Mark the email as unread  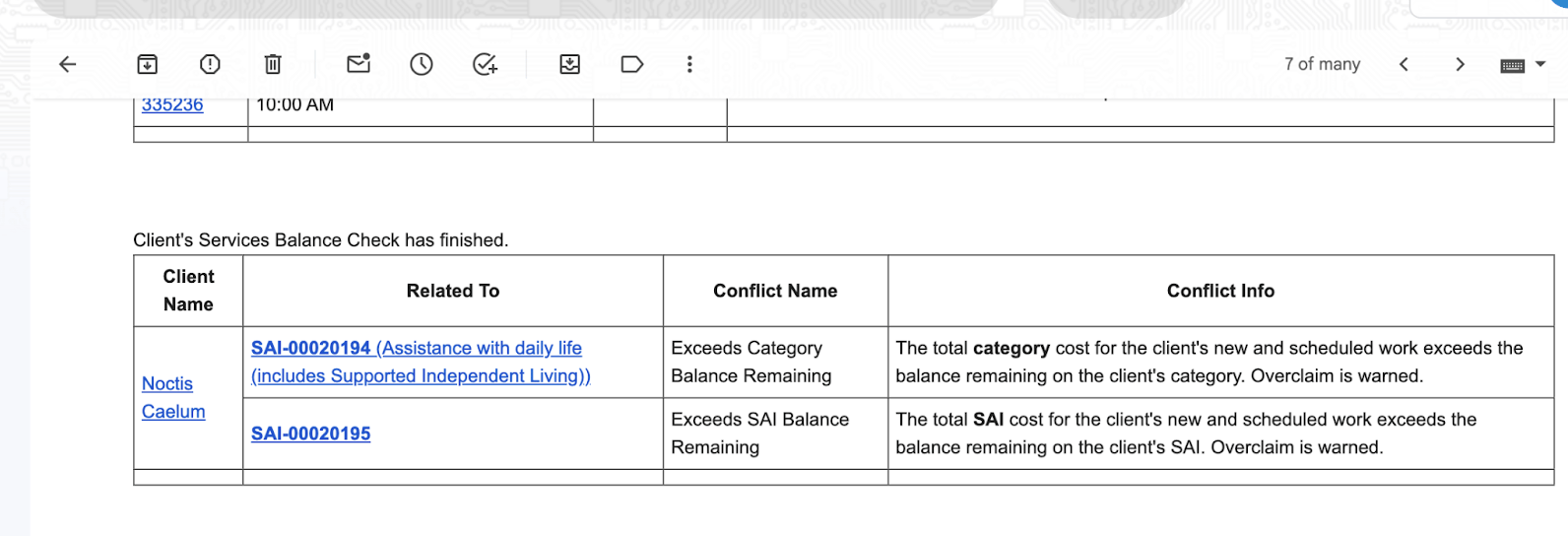tap(359, 63)
